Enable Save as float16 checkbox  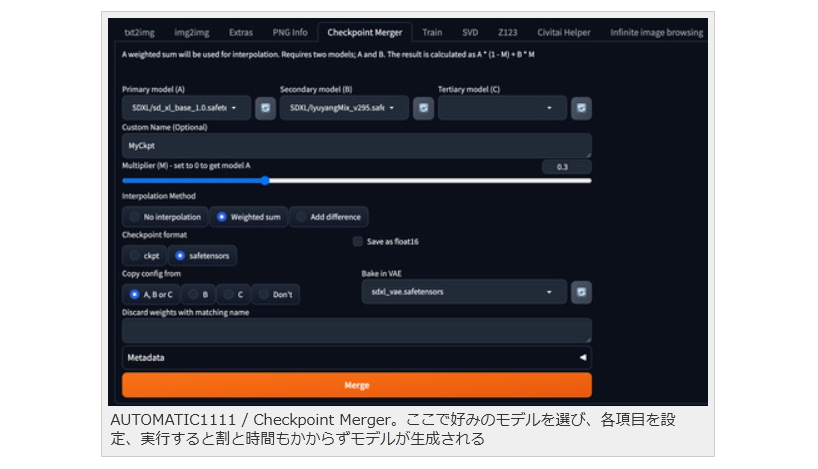tap(358, 241)
